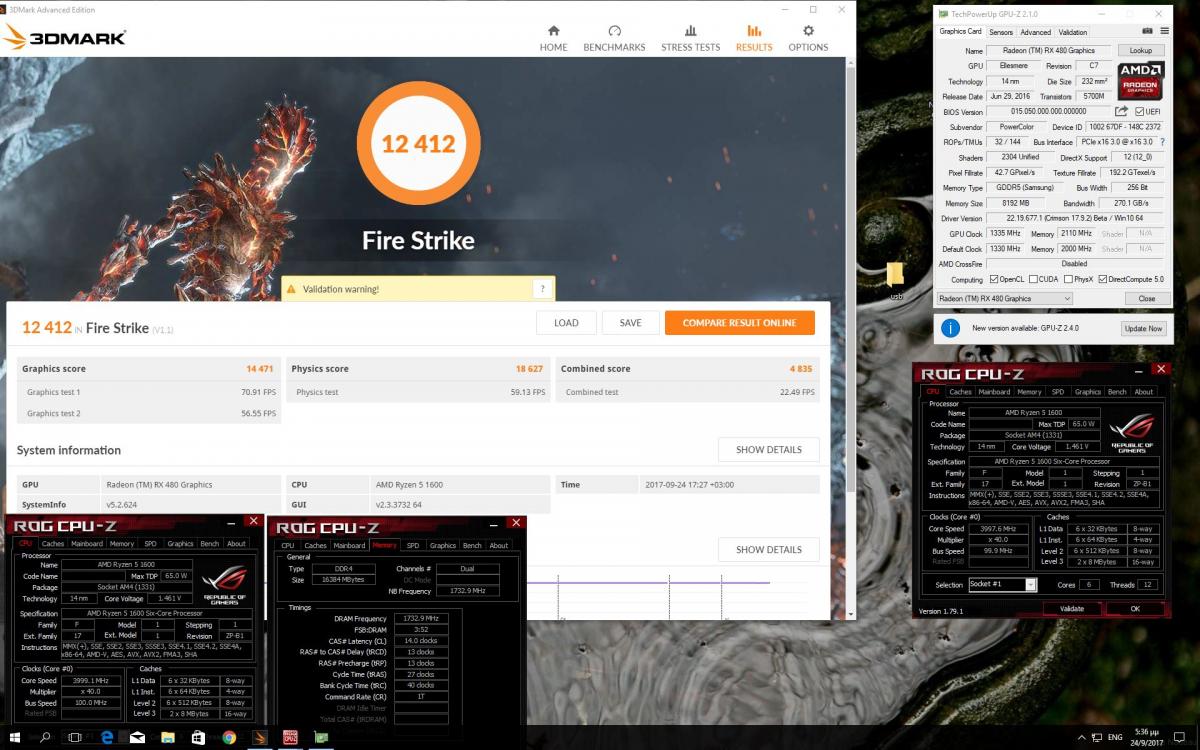
Task: Open the Mainboard tab in the leftmost CPU-Z window
Action: 86,544
